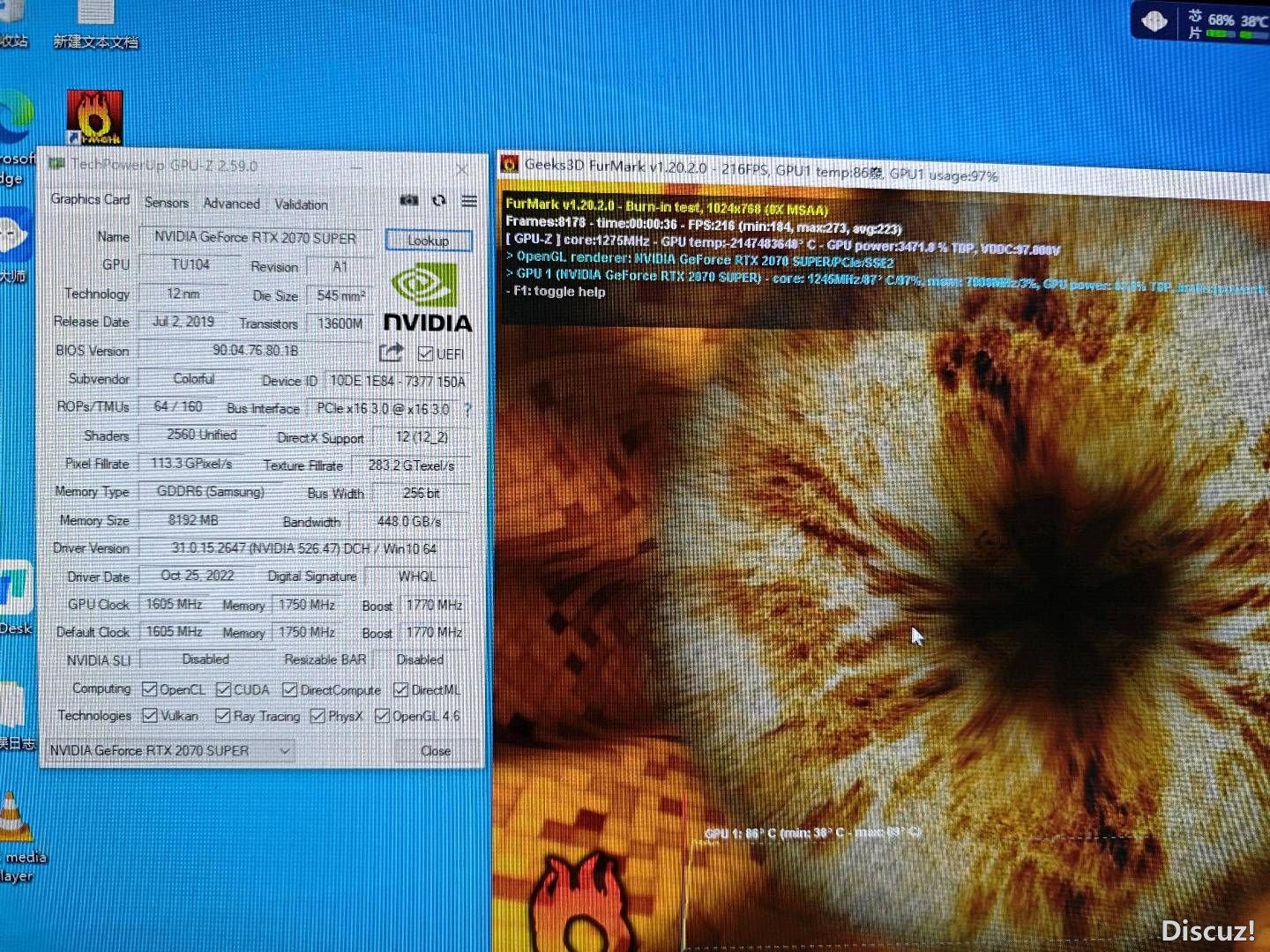Viewport: 1270px width, 952px height.
Task: Expand the GPU selection dropdown
Action: point(285,751)
